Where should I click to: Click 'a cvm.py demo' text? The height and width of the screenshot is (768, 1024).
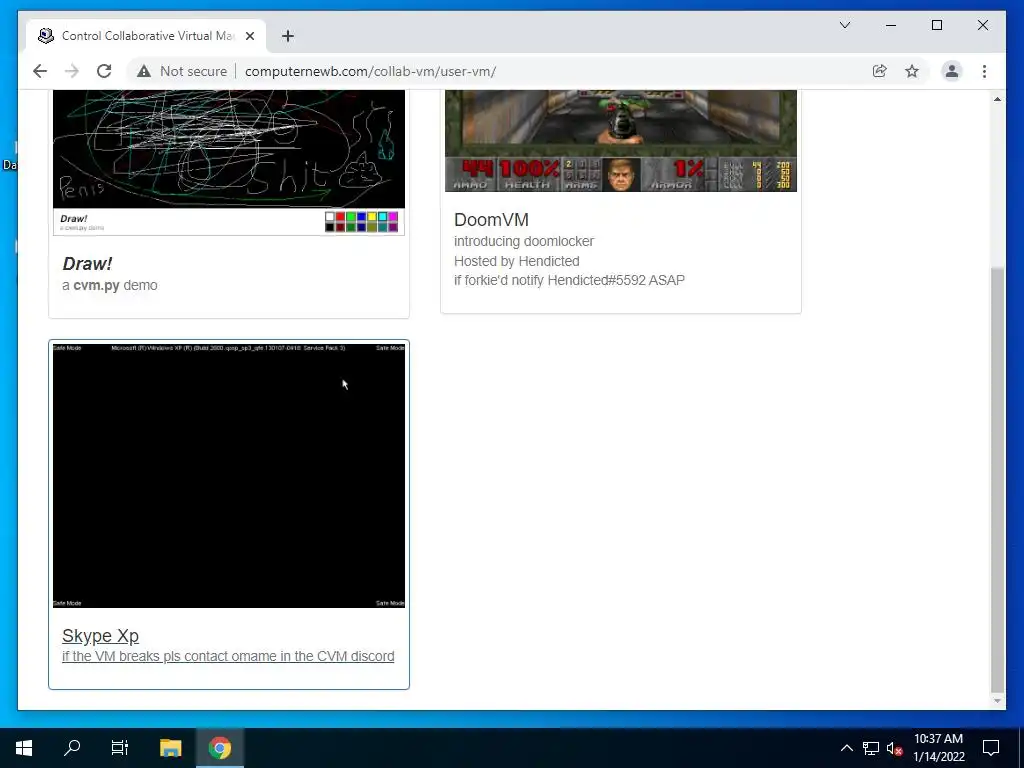[110, 285]
